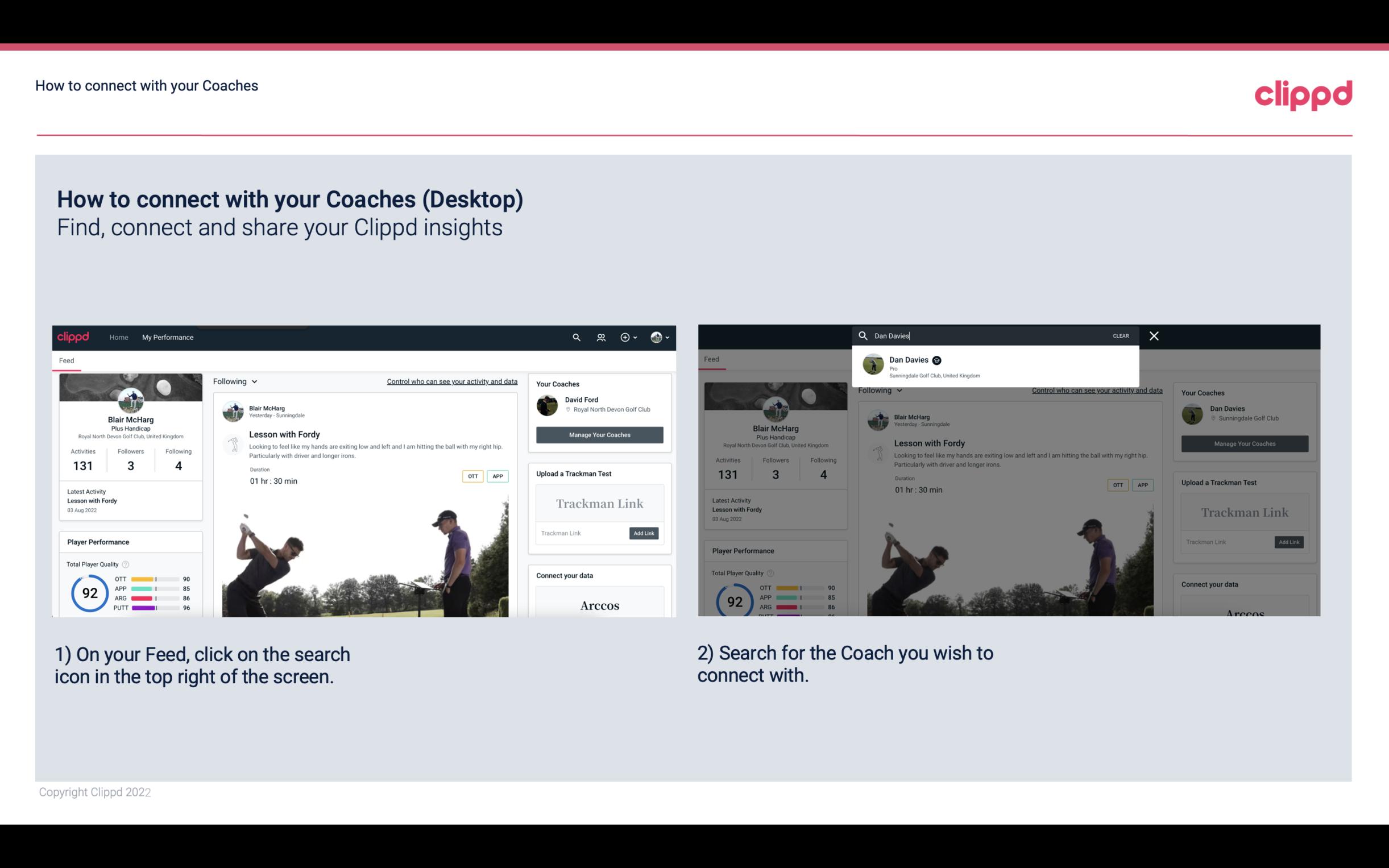The image size is (1389, 868).
Task: Click Home tab in Clippd navigation bar
Action: pos(119,337)
